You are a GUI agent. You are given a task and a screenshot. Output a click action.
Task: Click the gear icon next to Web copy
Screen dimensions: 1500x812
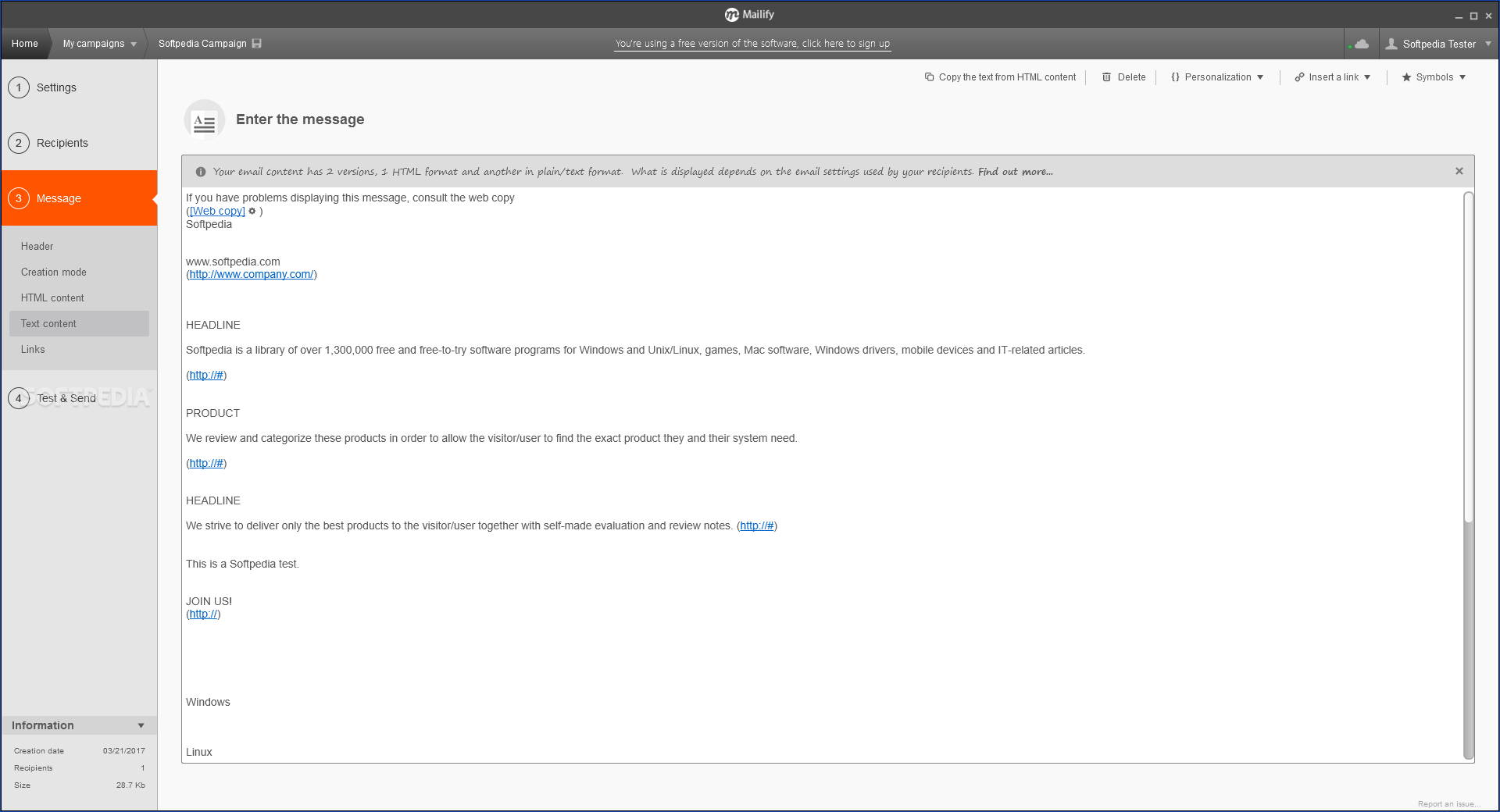252,211
